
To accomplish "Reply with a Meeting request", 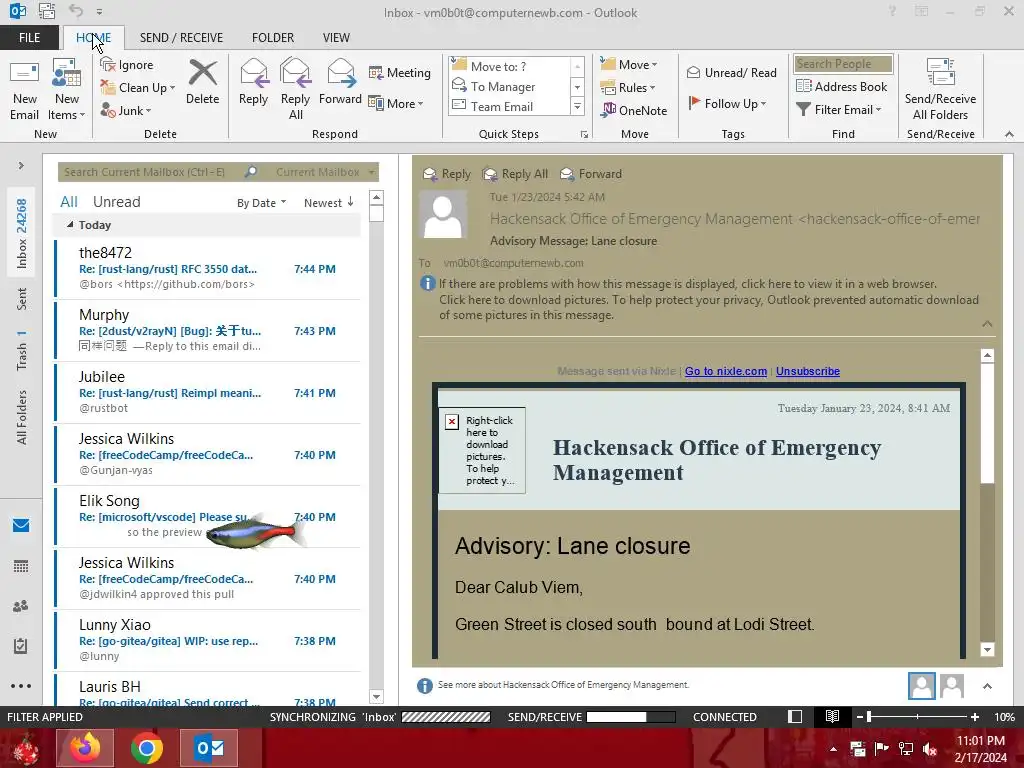I will pos(400,72).
